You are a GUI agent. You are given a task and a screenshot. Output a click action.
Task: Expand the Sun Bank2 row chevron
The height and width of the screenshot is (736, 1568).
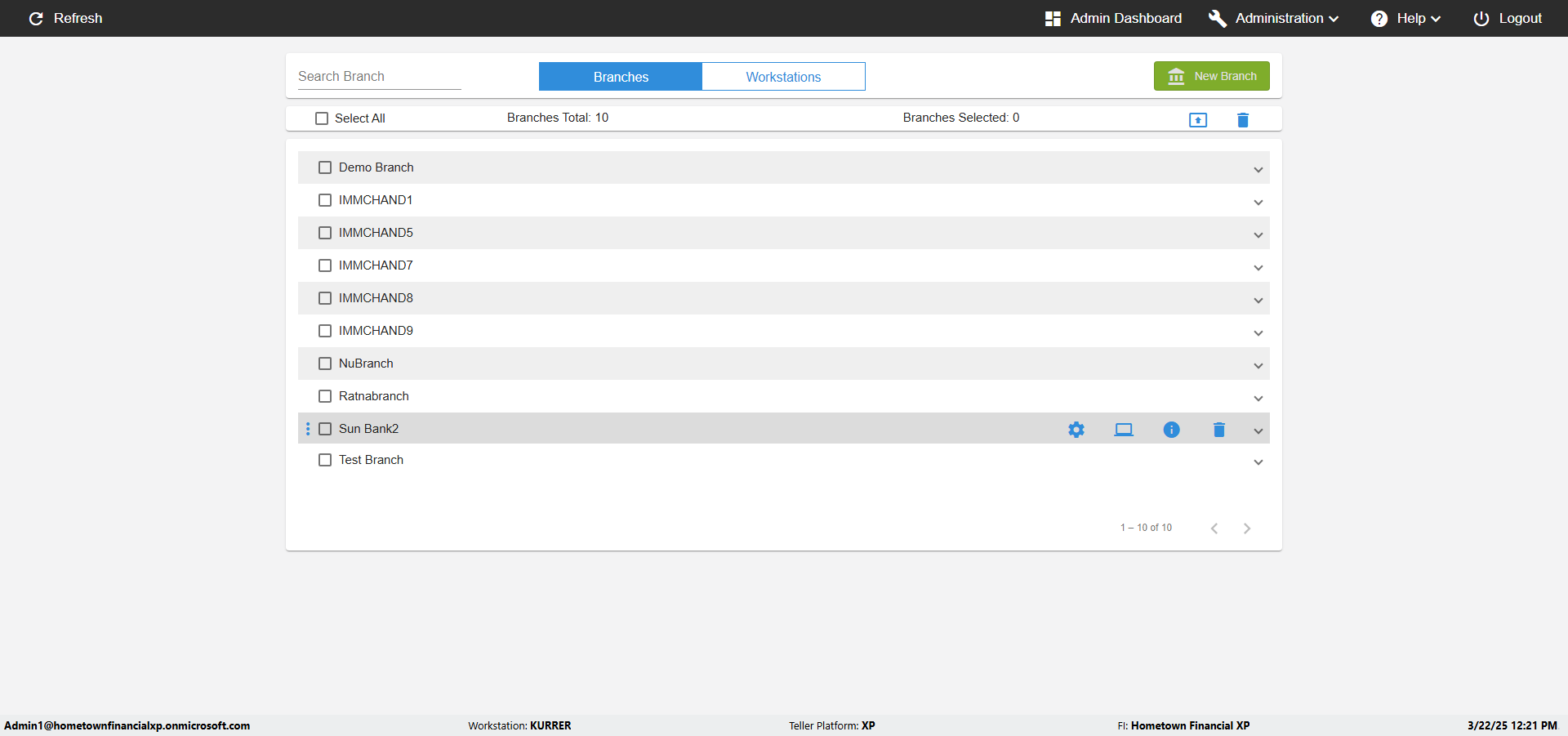click(x=1258, y=431)
